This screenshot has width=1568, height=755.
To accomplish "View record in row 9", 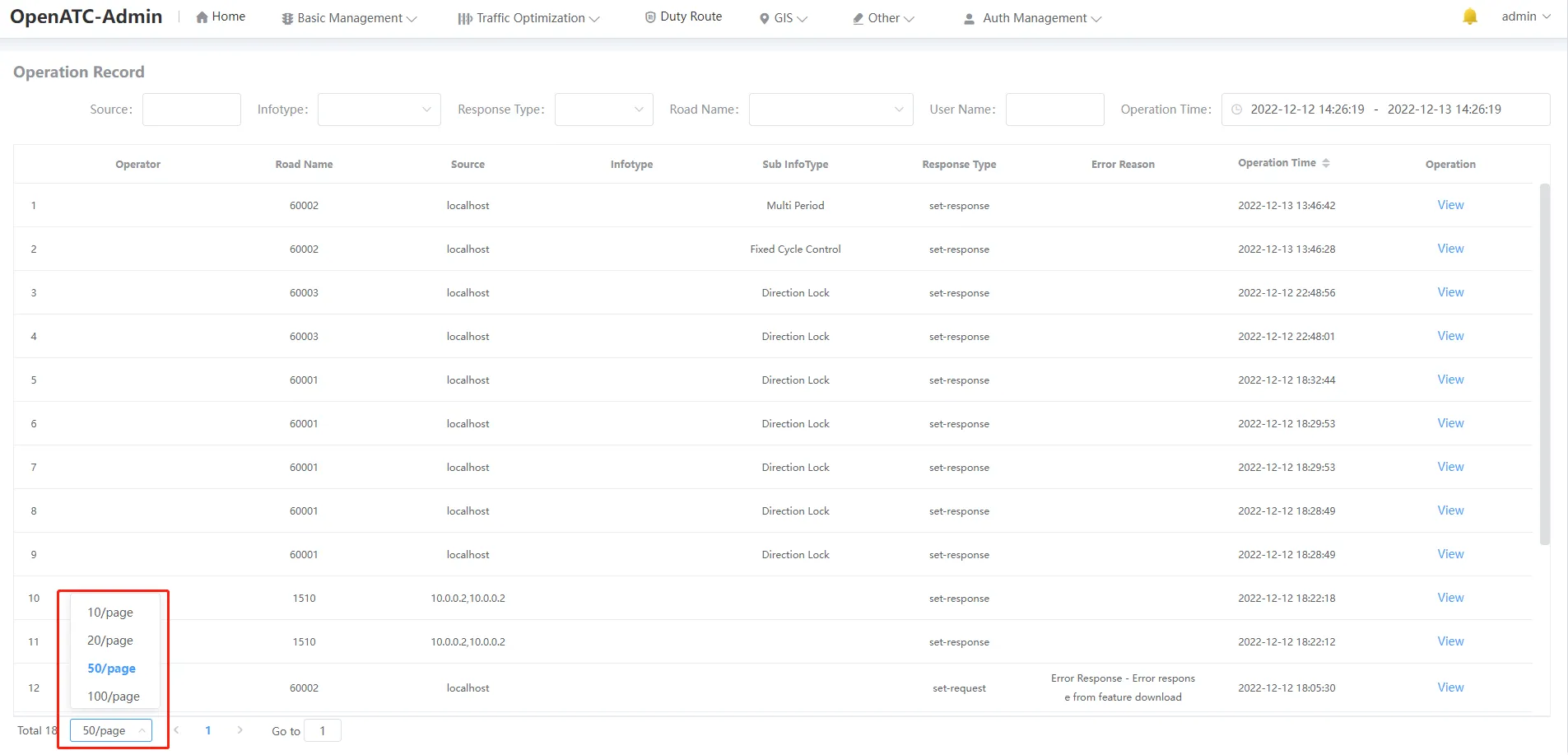I will (x=1450, y=554).
